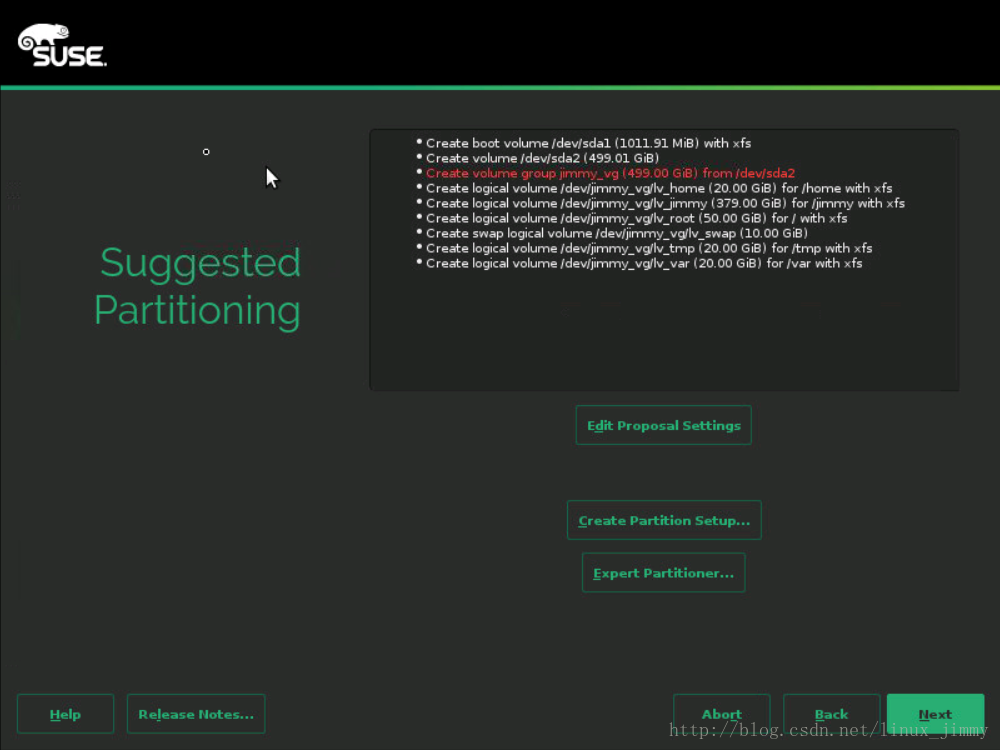Select the lv_tmp logical volume line
The width and height of the screenshot is (1000, 750).
649,248
